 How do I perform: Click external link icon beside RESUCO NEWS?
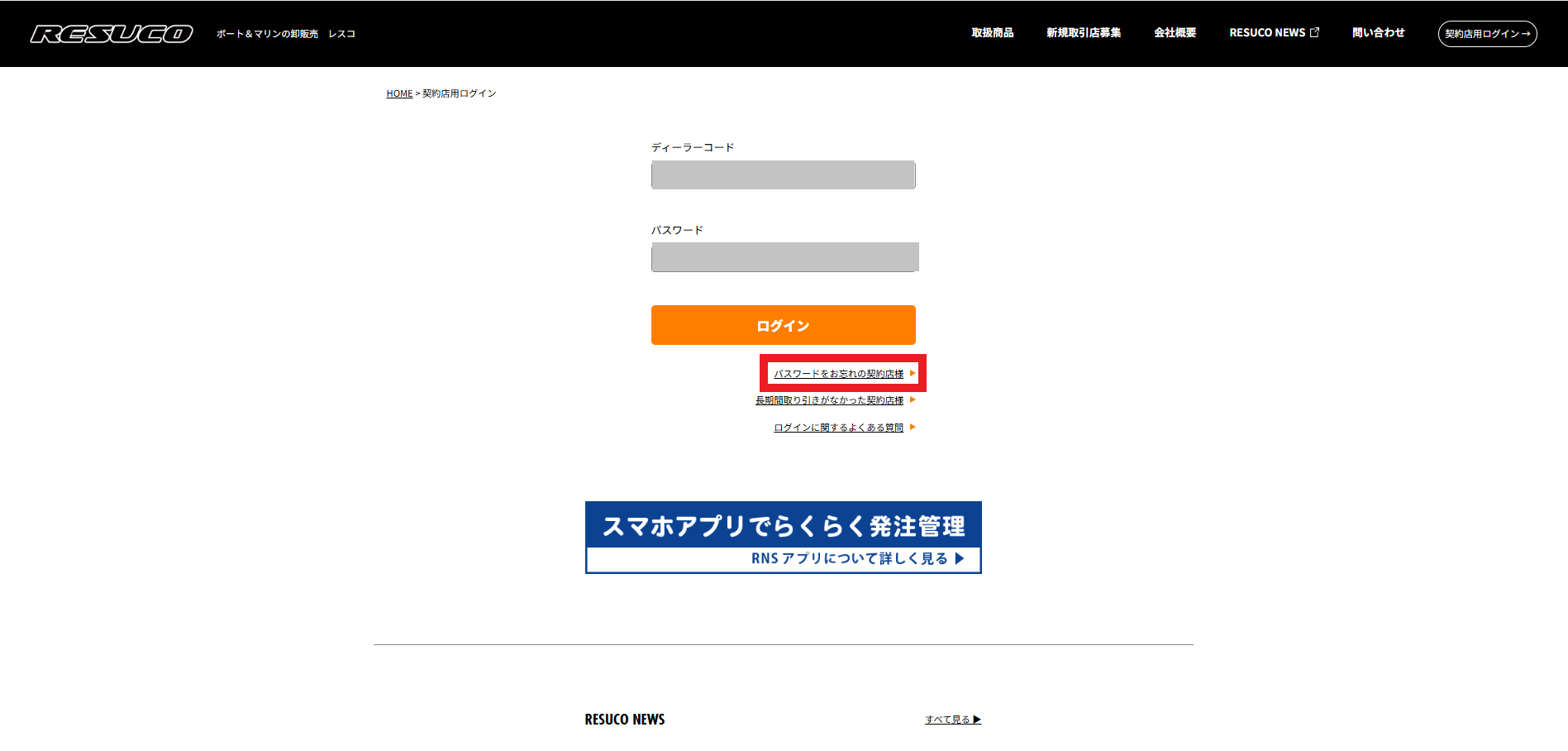[1314, 32]
